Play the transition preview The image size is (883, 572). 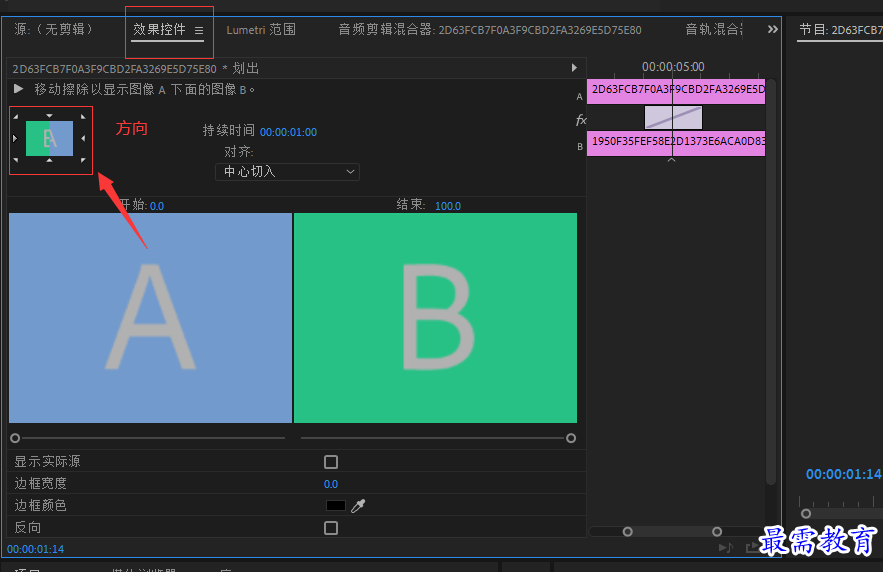tap(19, 89)
